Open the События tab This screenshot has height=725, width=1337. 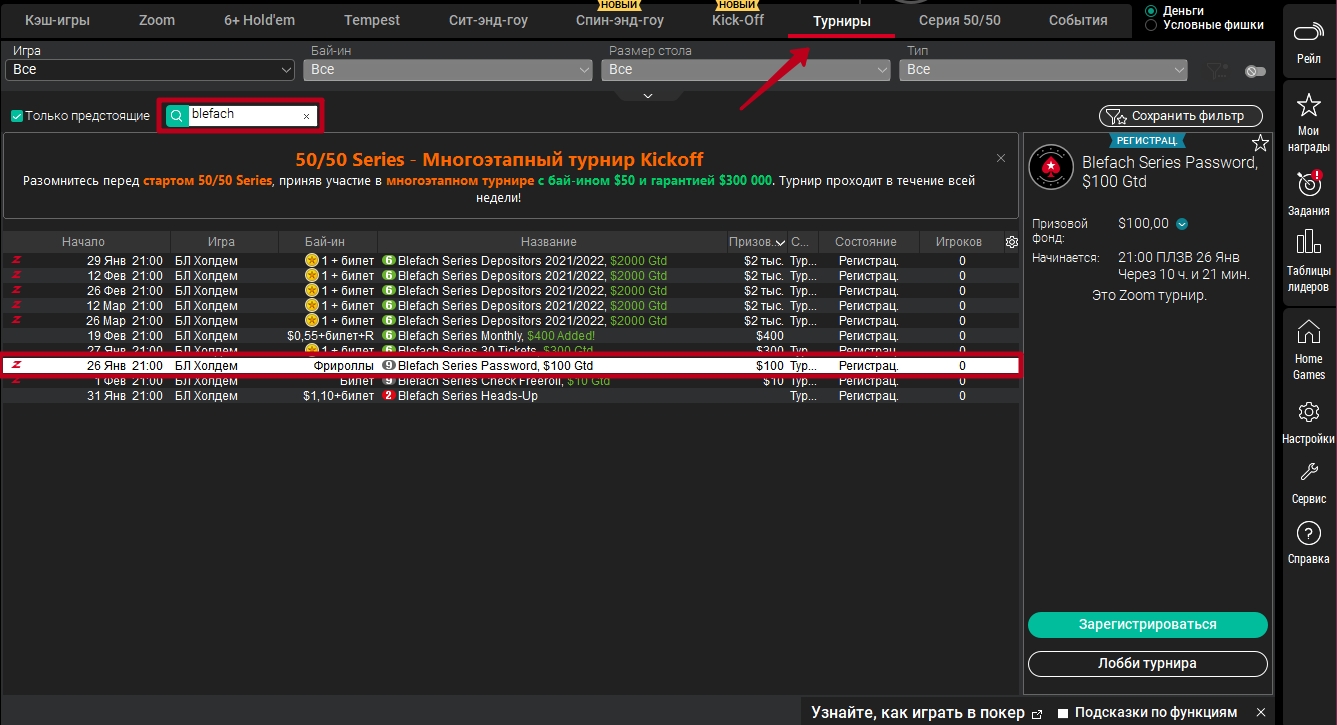coord(1078,20)
